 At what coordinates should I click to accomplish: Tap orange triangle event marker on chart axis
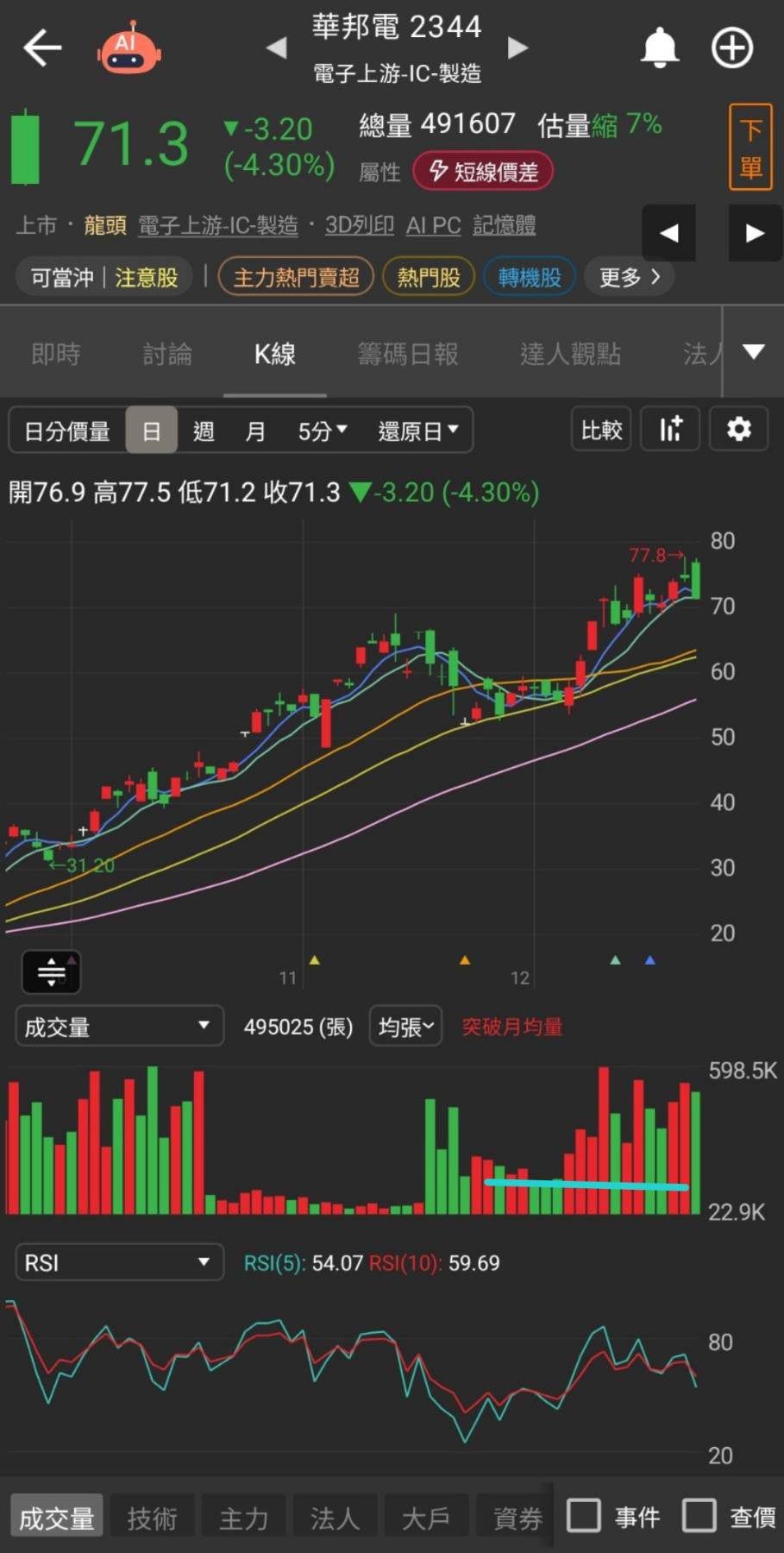465,959
